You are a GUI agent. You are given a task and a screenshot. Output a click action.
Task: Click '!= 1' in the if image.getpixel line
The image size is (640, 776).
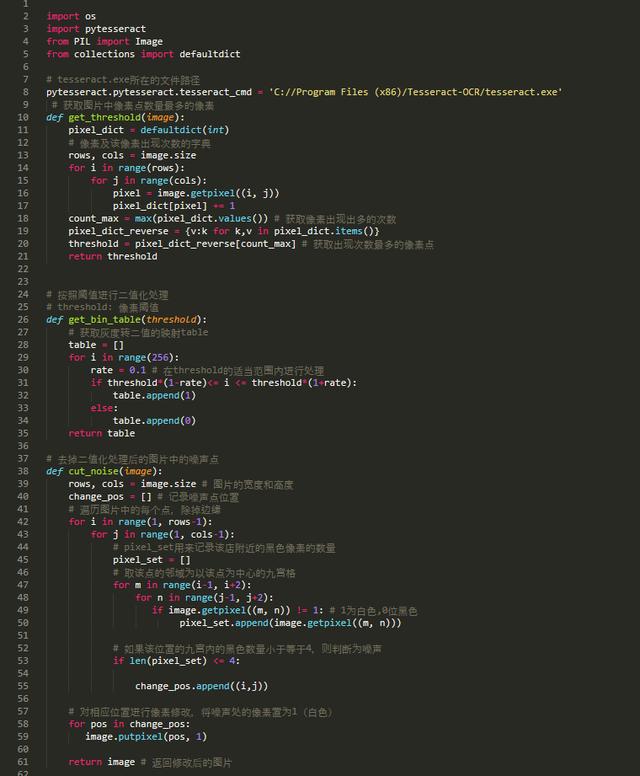tap(307, 610)
